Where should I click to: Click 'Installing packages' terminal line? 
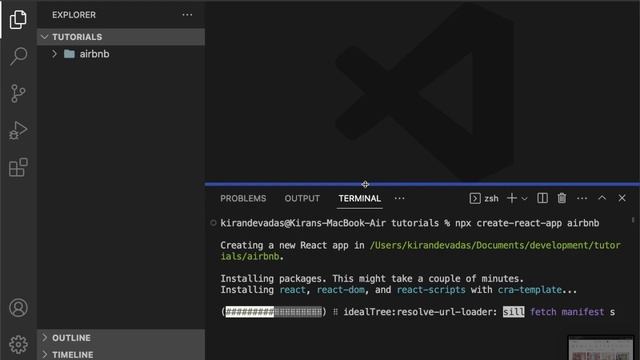372,279
